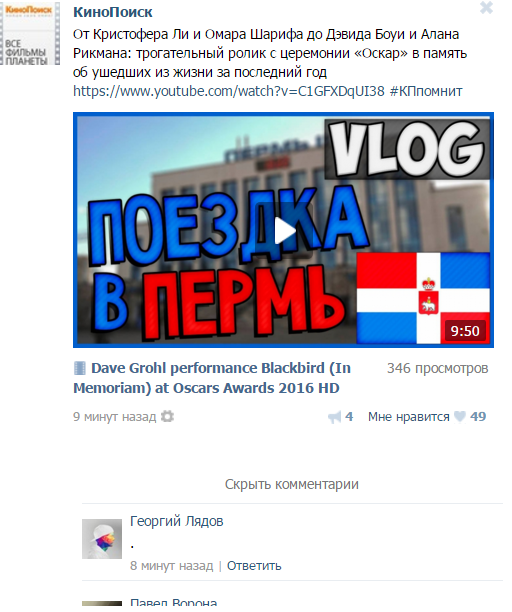Like the post with 'Мне нравится'
The height and width of the screenshot is (612, 512).
(x=408, y=417)
